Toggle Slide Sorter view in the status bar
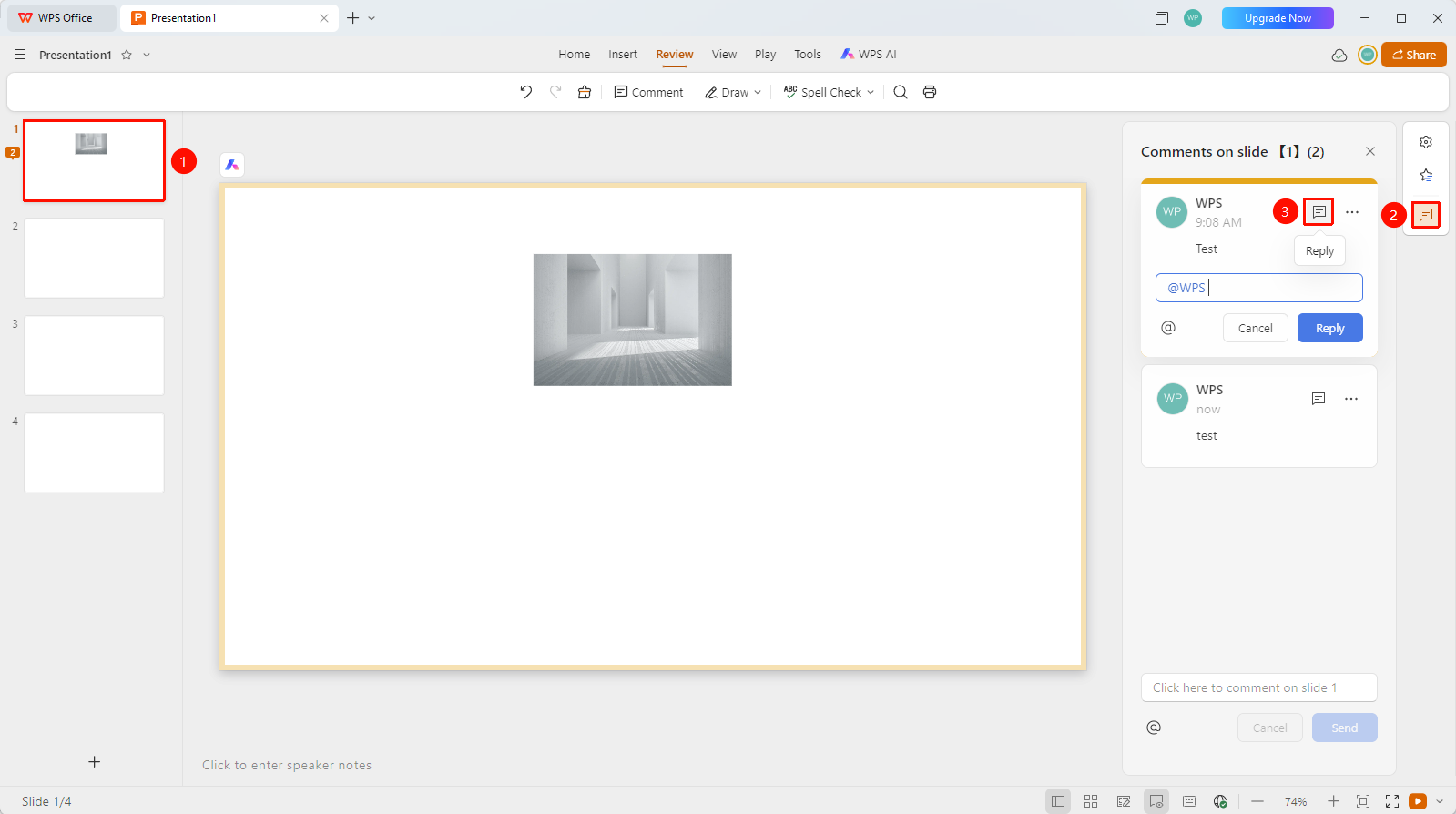Image resolution: width=1456 pixels, height=814 pixels. tap(1091, 801)
